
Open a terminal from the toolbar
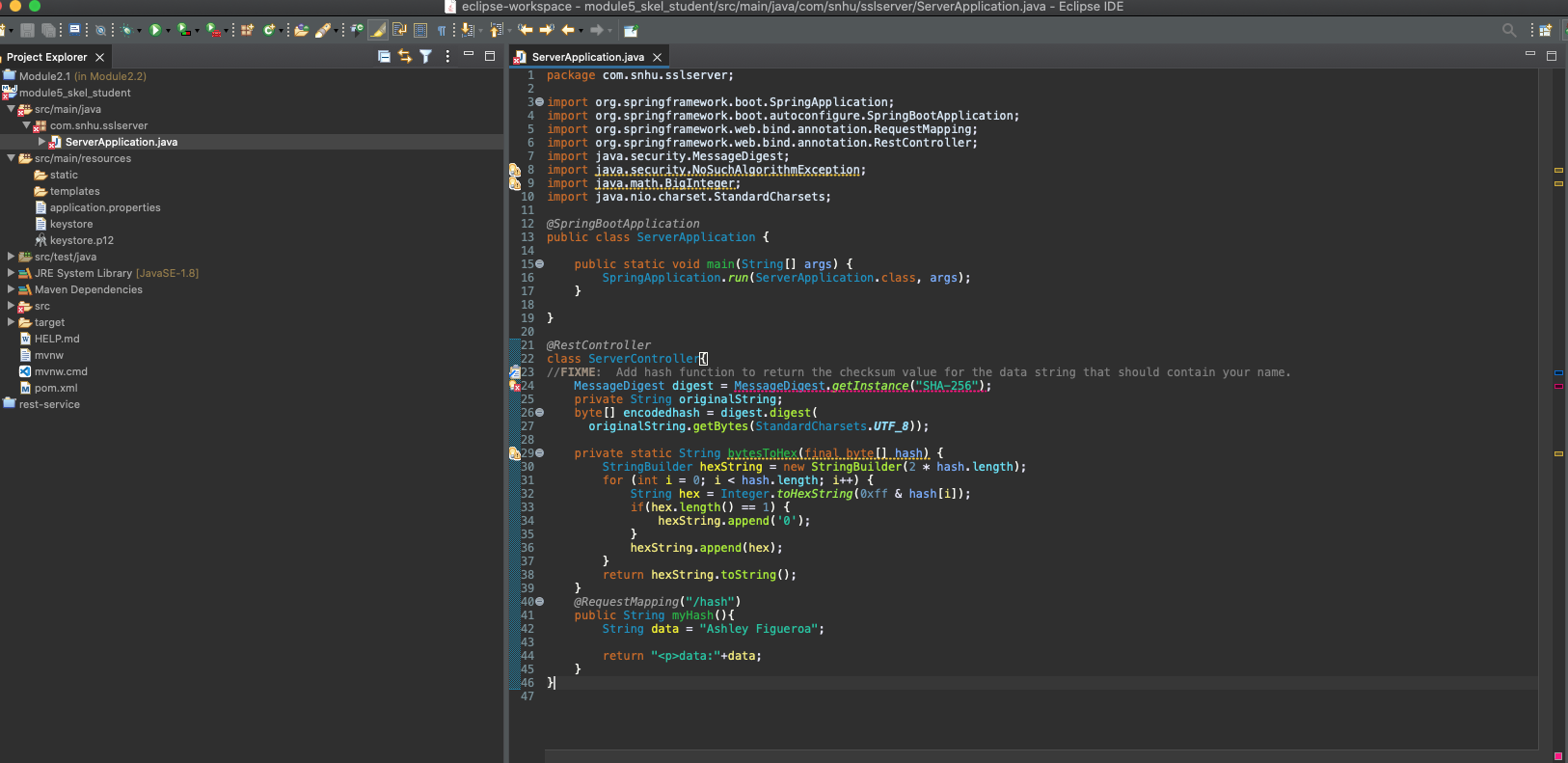coord(75,30)
